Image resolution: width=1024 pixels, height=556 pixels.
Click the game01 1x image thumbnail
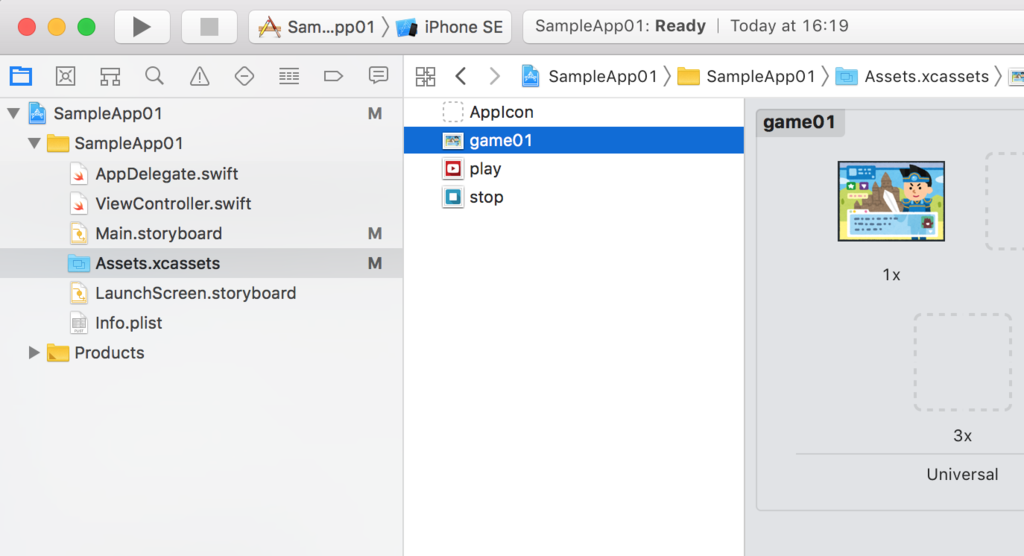tap(891, 201)
